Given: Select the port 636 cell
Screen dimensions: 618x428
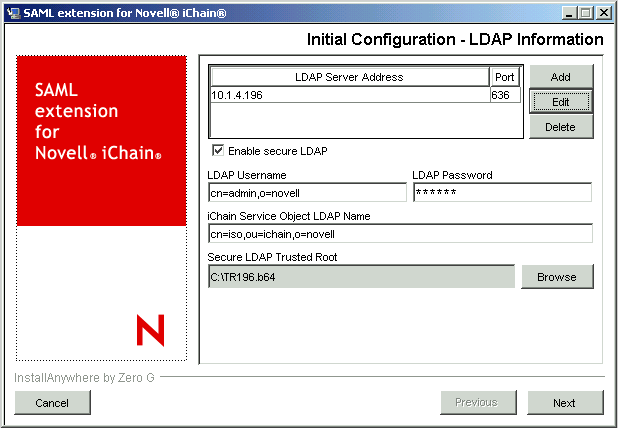Looking at the screenshot, I should pos(505,95).
